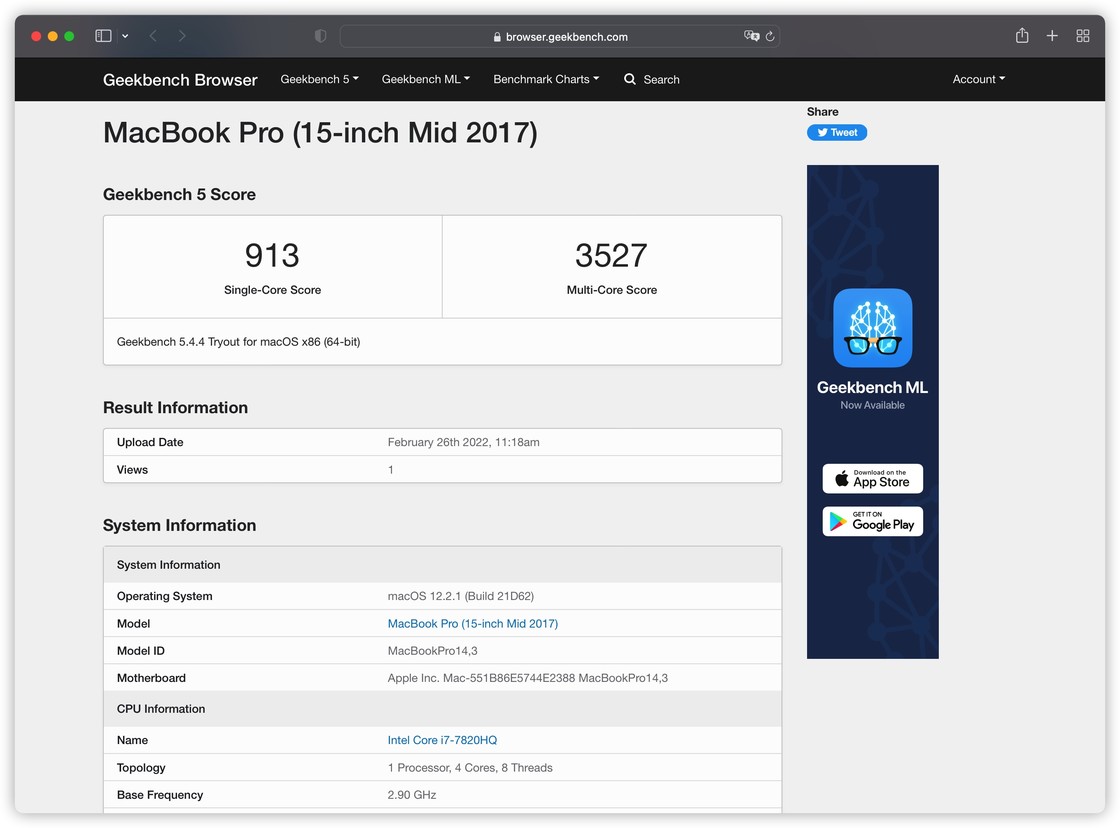Image resolution: width=1120 pixels, height=828 pixels.
Task: Show the tab overview grid icon
Action: (x=1083, y=35)
